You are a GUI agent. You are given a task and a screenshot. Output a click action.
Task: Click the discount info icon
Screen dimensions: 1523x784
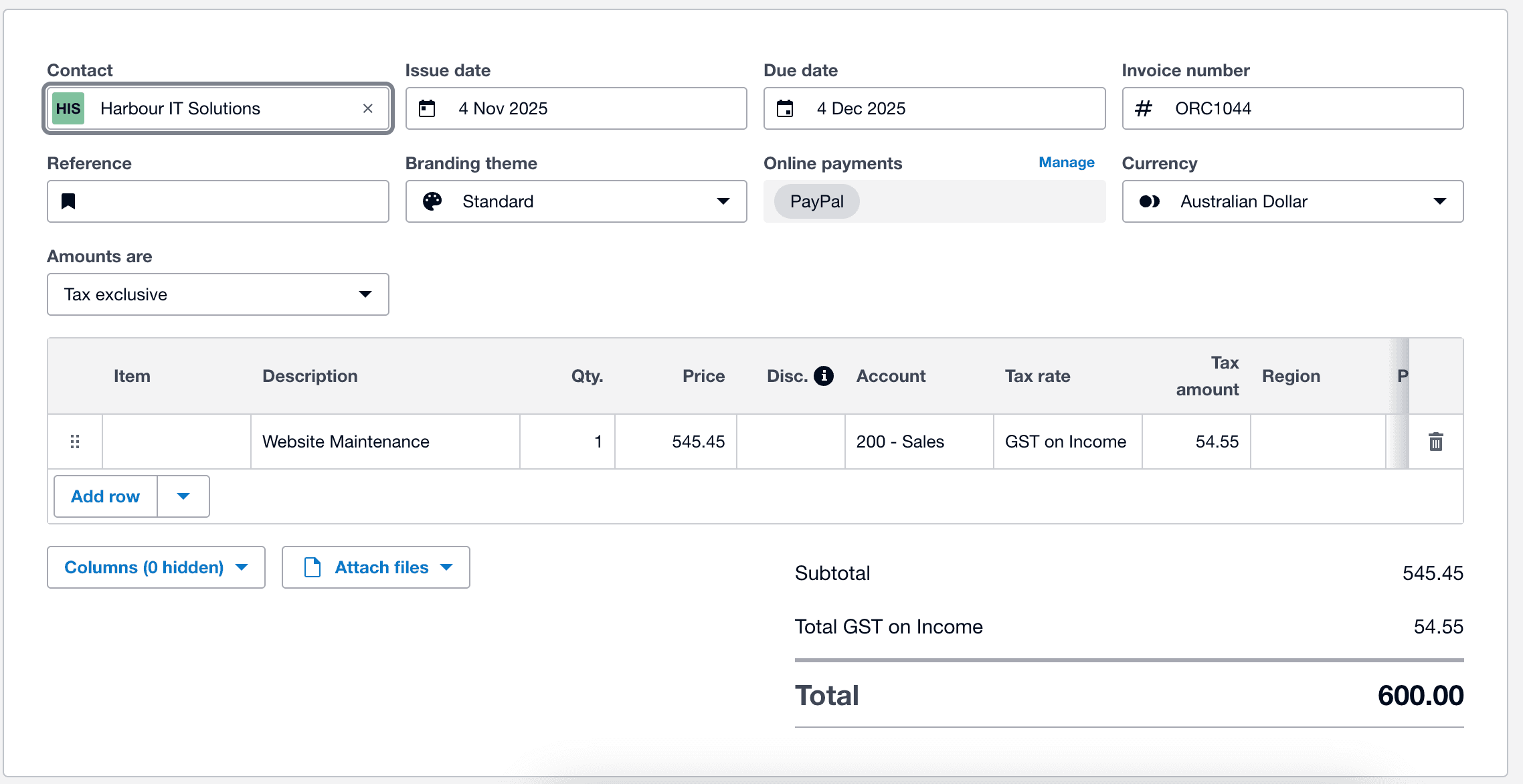[x=824, y=376]
